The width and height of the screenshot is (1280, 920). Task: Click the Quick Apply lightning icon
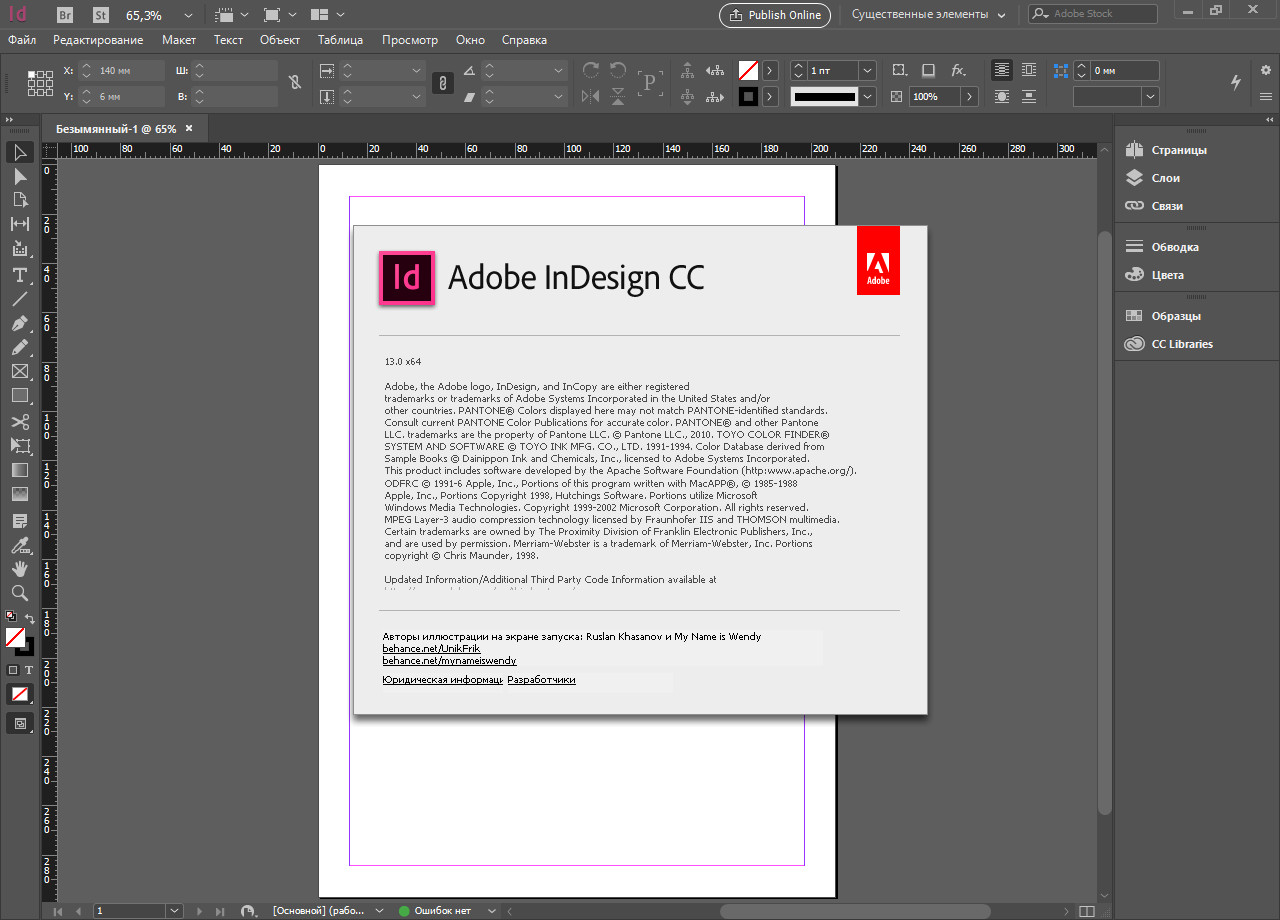click(1235, 82)
